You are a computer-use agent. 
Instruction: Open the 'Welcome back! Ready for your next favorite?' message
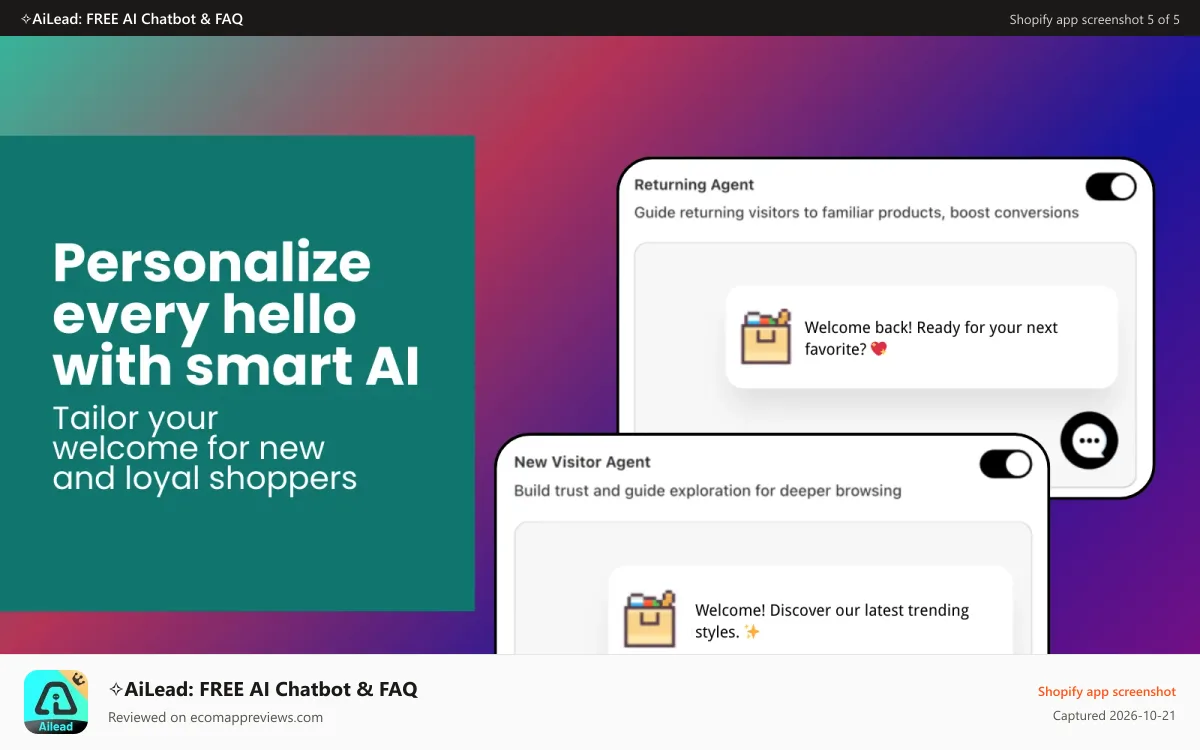[921, 338]
